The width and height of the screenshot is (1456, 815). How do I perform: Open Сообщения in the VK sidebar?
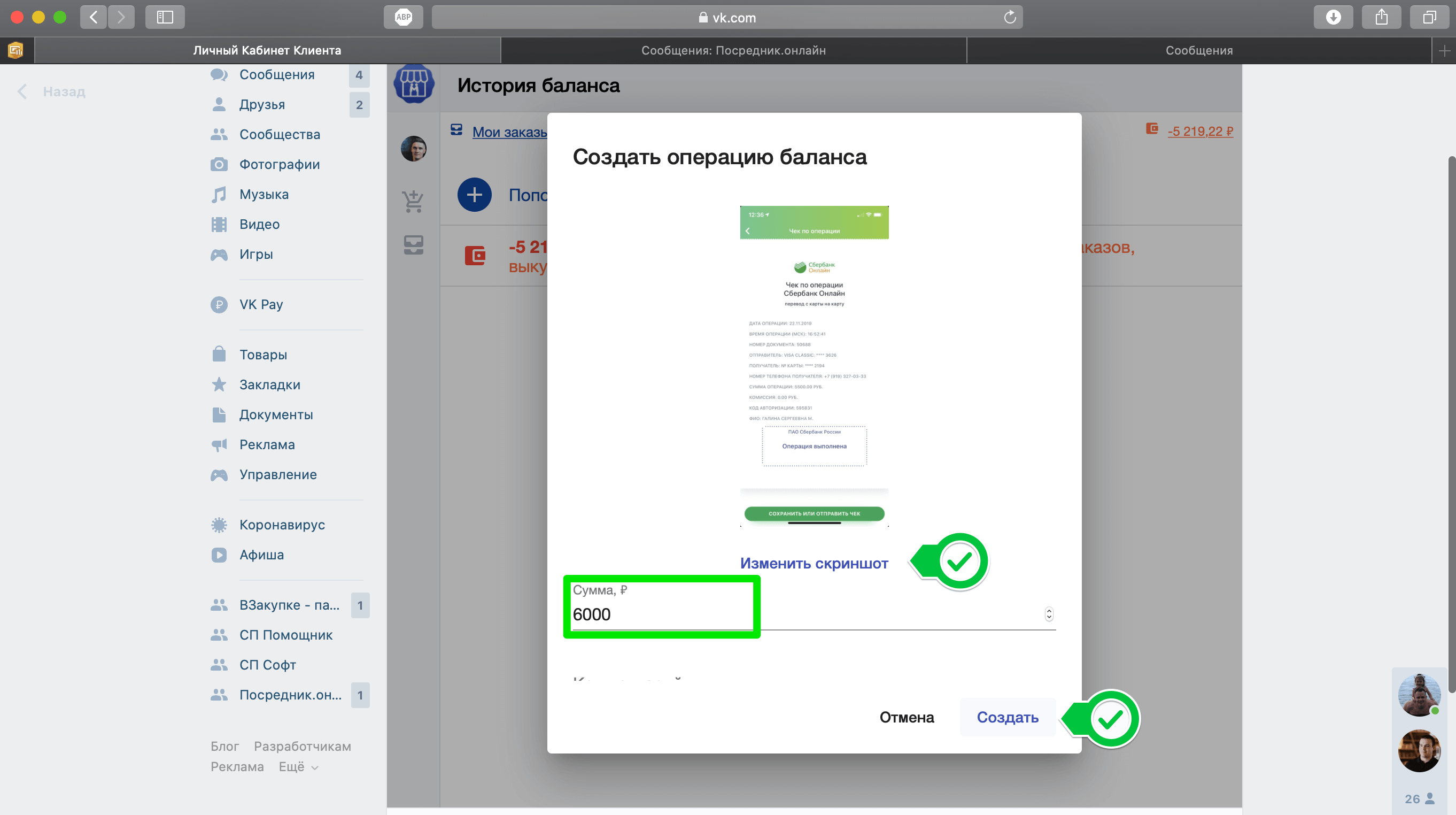pos(276,75)
